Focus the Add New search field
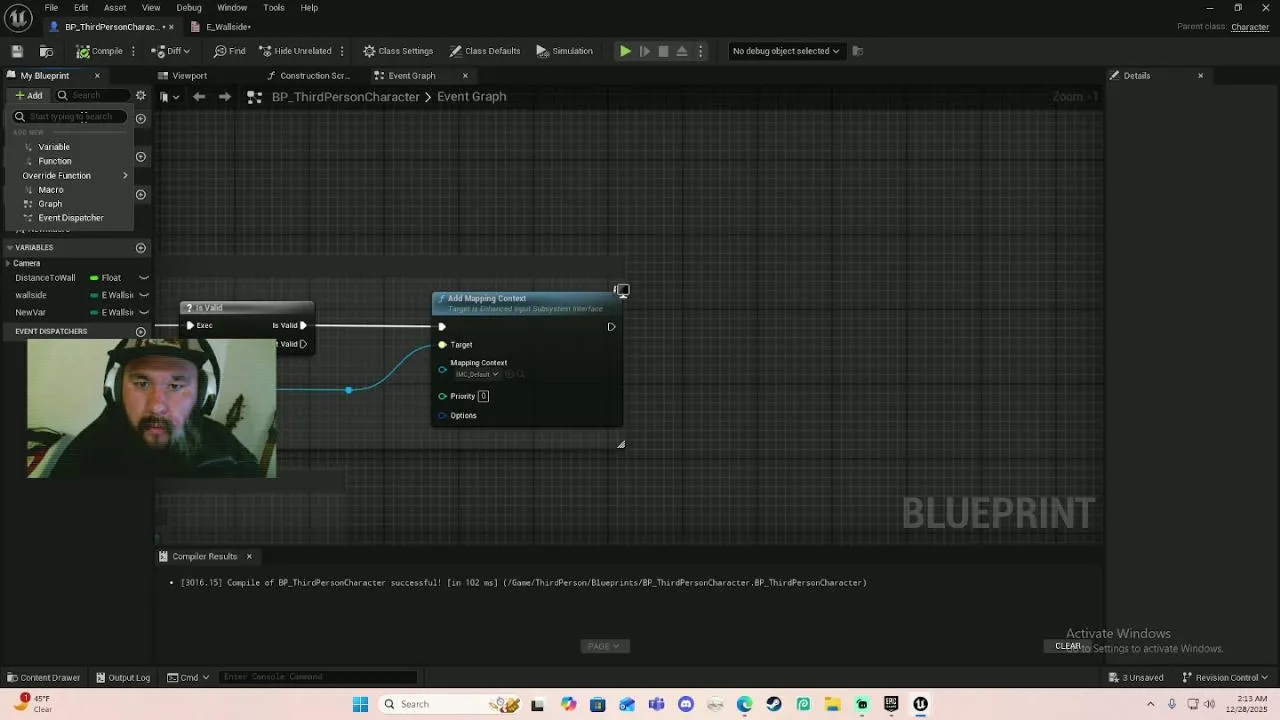 [70, 117]
